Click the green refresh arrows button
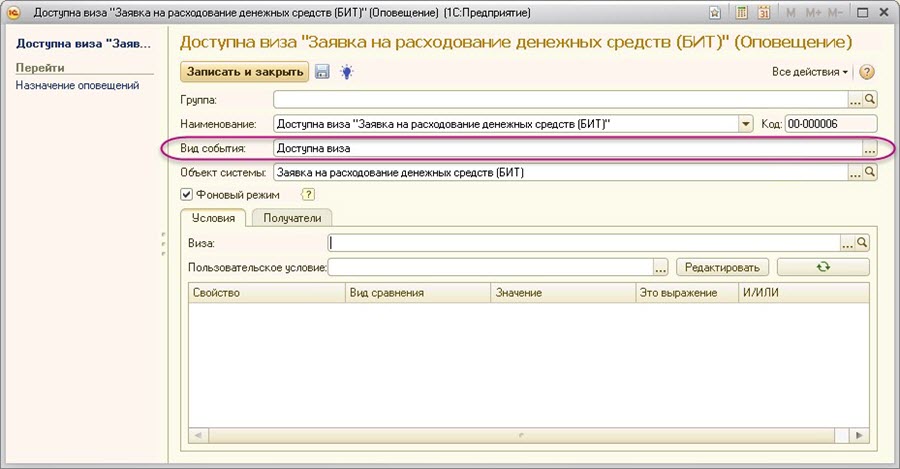The image size is (900, 469). pos(823,267)
